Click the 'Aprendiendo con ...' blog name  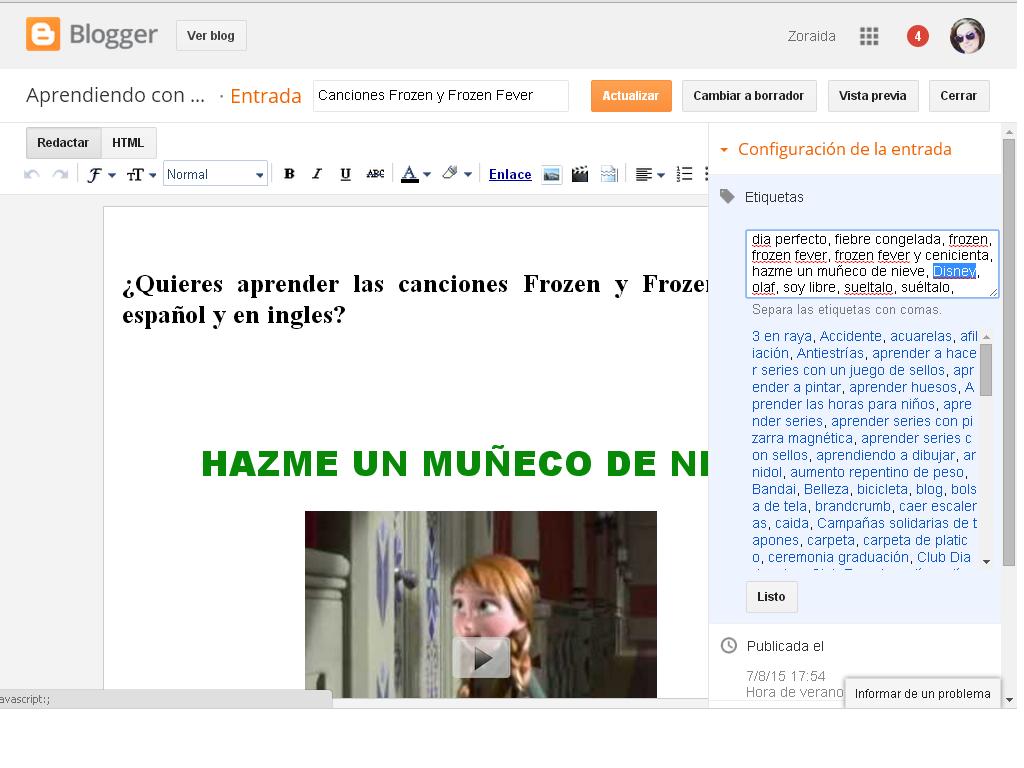pos(116,95)
